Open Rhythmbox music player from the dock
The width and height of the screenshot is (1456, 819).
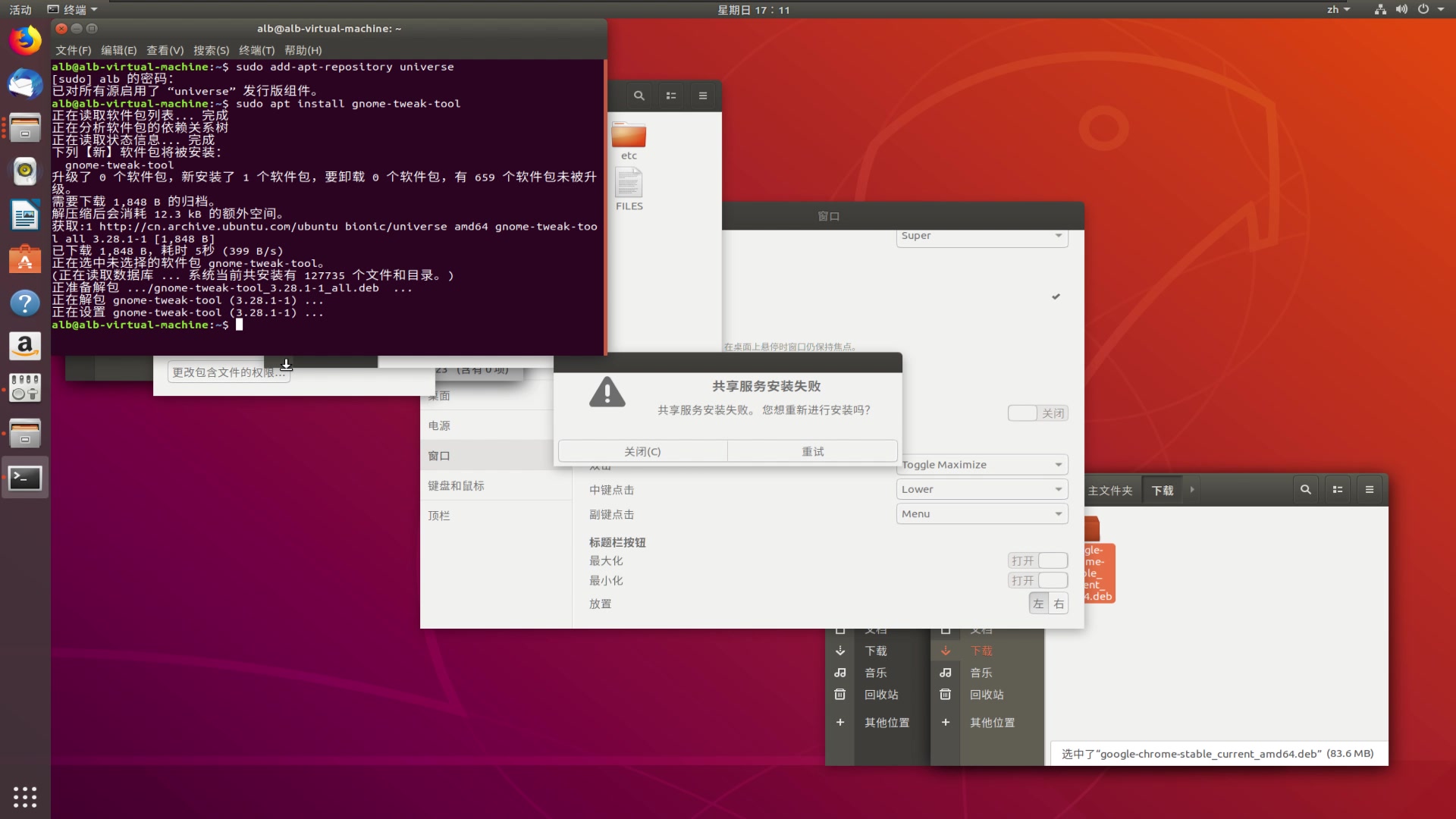tap(25, 171)
